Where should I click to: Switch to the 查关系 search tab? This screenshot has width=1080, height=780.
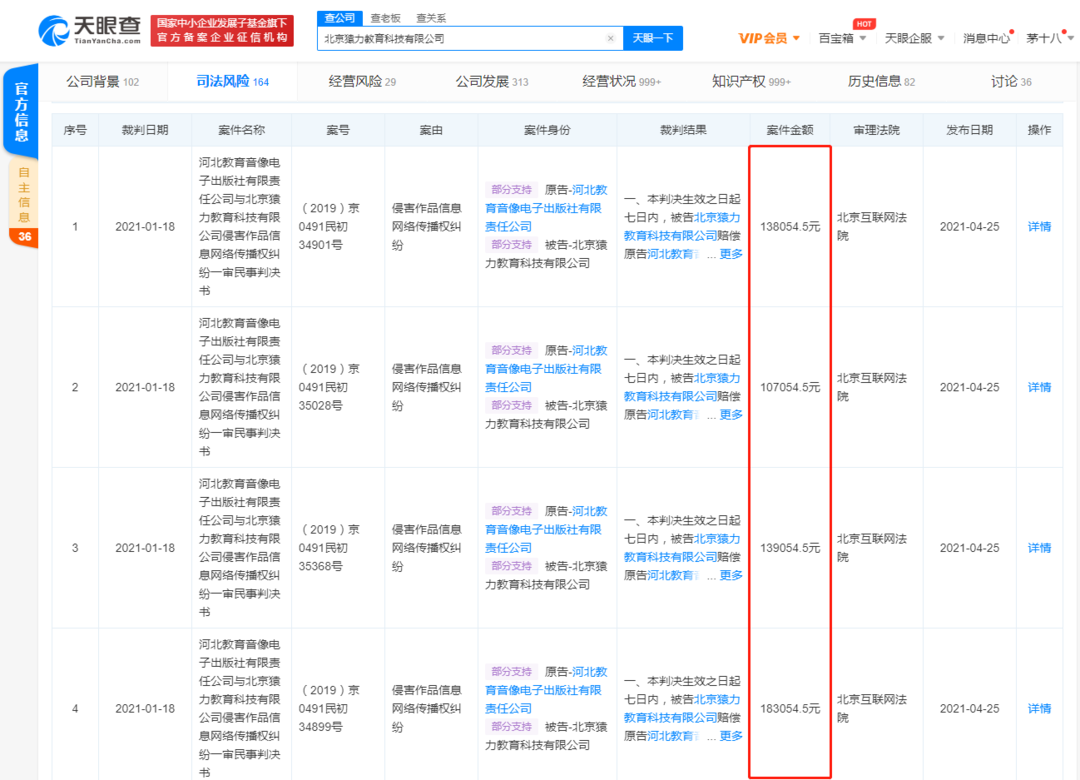point(431,18)
